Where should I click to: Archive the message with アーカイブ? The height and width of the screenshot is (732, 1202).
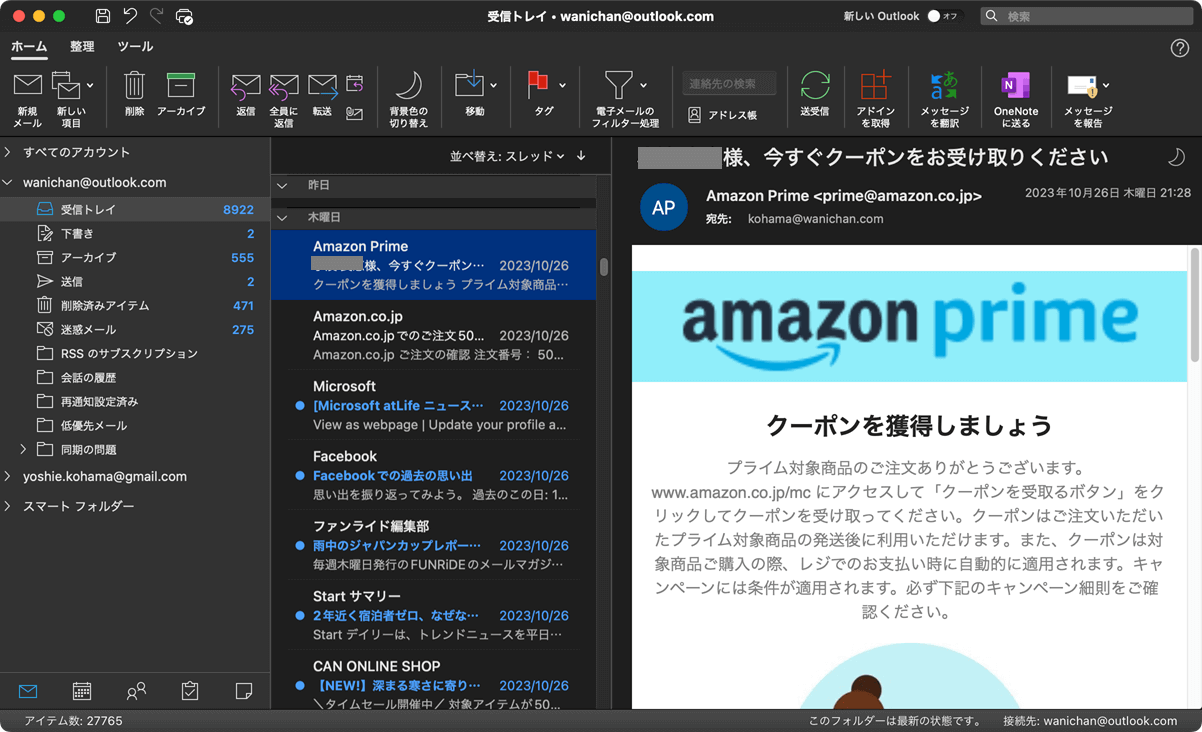[x=181, y=95]
